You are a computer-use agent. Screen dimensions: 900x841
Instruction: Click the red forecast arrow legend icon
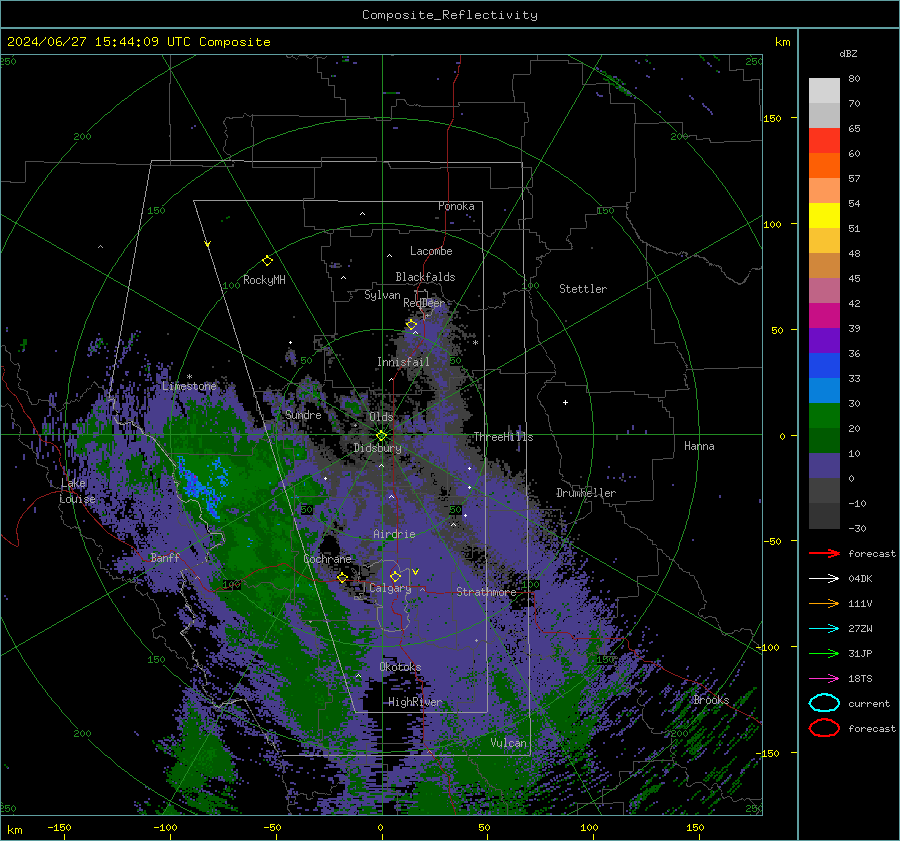click(x=824, y=553)
